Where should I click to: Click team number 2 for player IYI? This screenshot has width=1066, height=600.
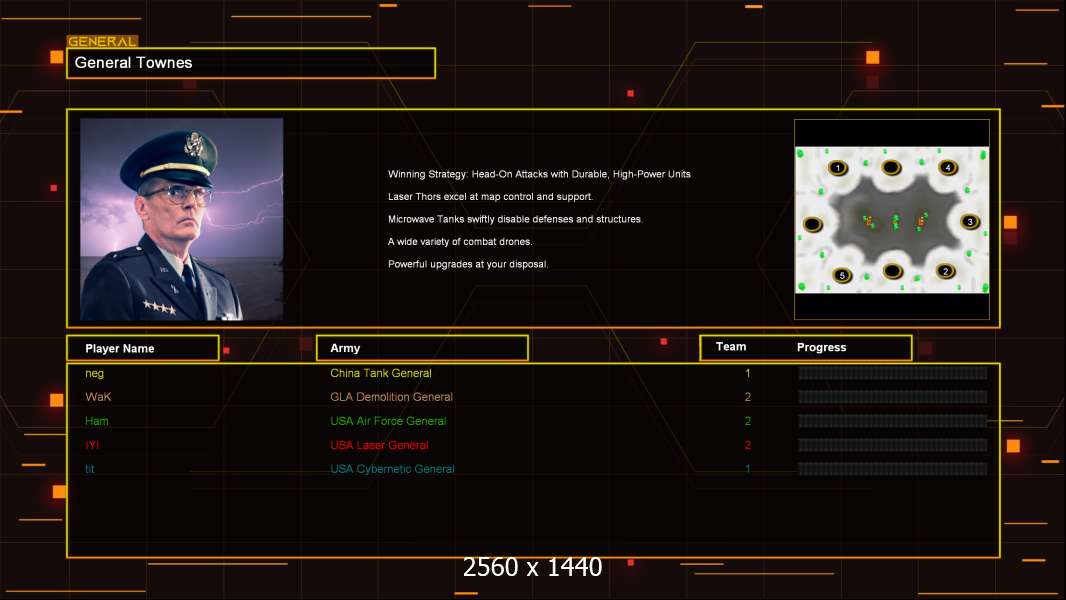pyautogui.click(x=747, y=445)
